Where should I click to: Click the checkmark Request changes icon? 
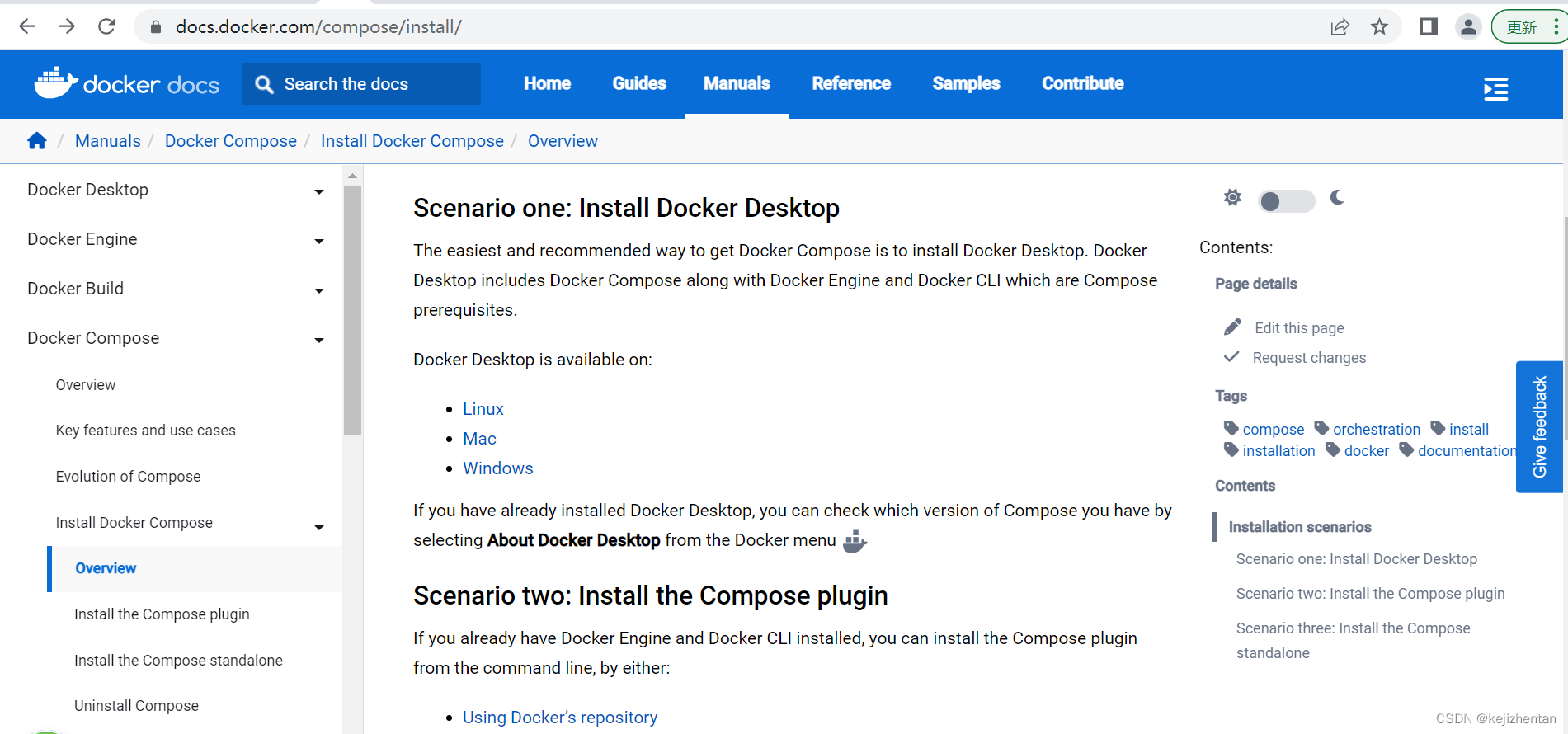click(1231, 356)
